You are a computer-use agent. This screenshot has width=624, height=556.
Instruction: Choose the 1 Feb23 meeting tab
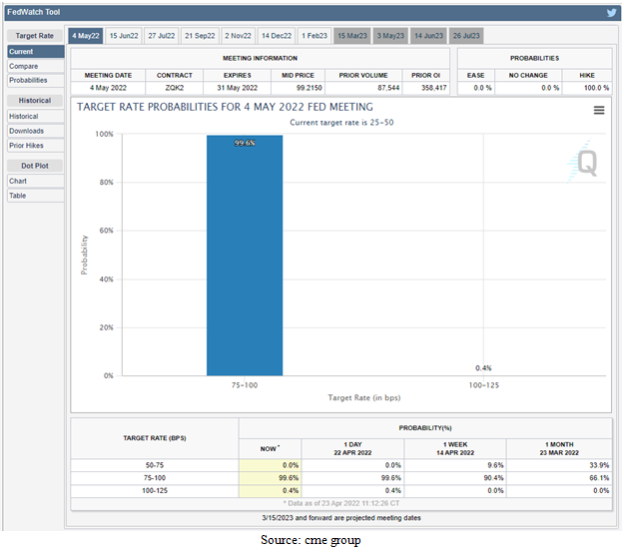tap(315, 35)
